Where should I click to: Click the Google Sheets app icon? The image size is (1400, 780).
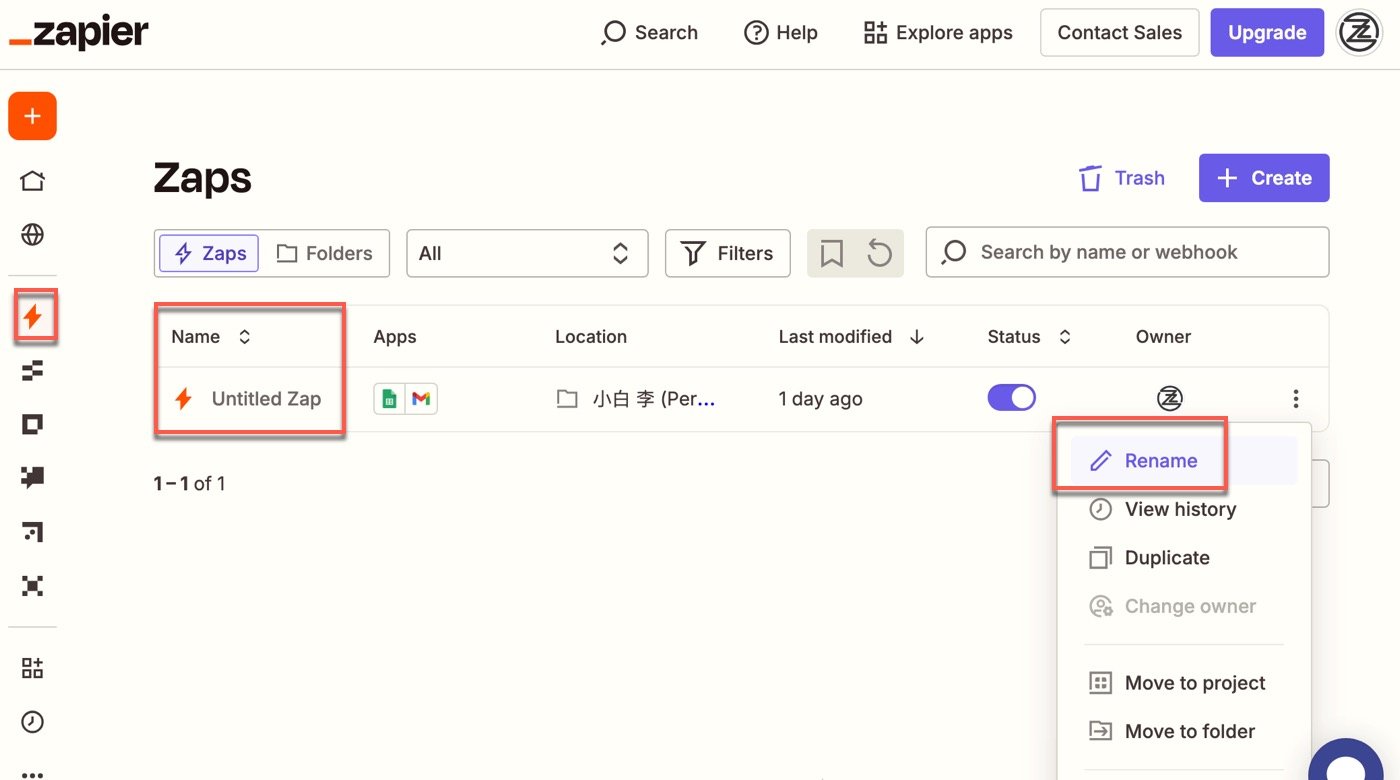point(390,399)
